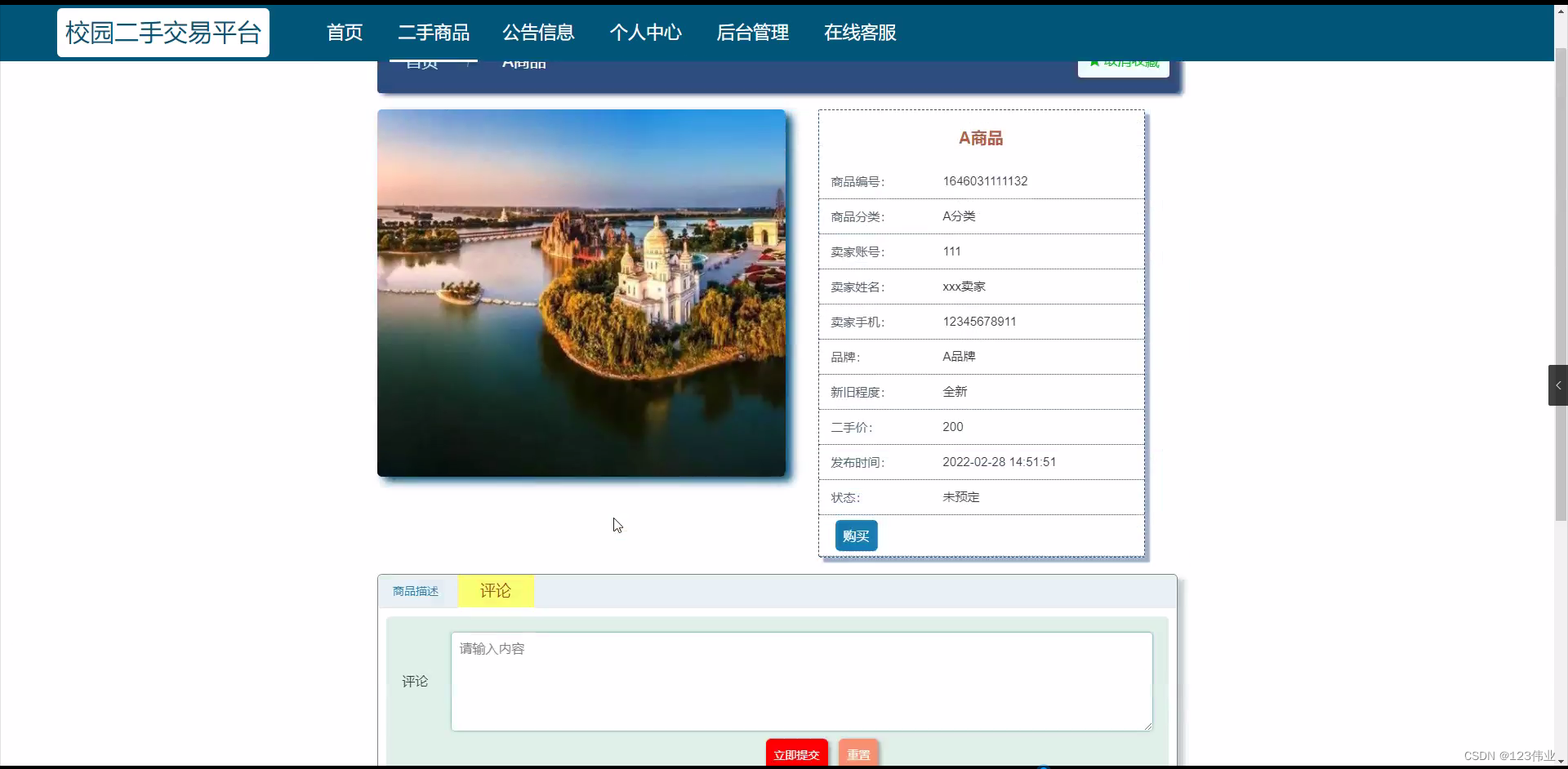Switch to the 评论 tab
The width and height of the screenshot is (1568, 769).
(495, 590)
